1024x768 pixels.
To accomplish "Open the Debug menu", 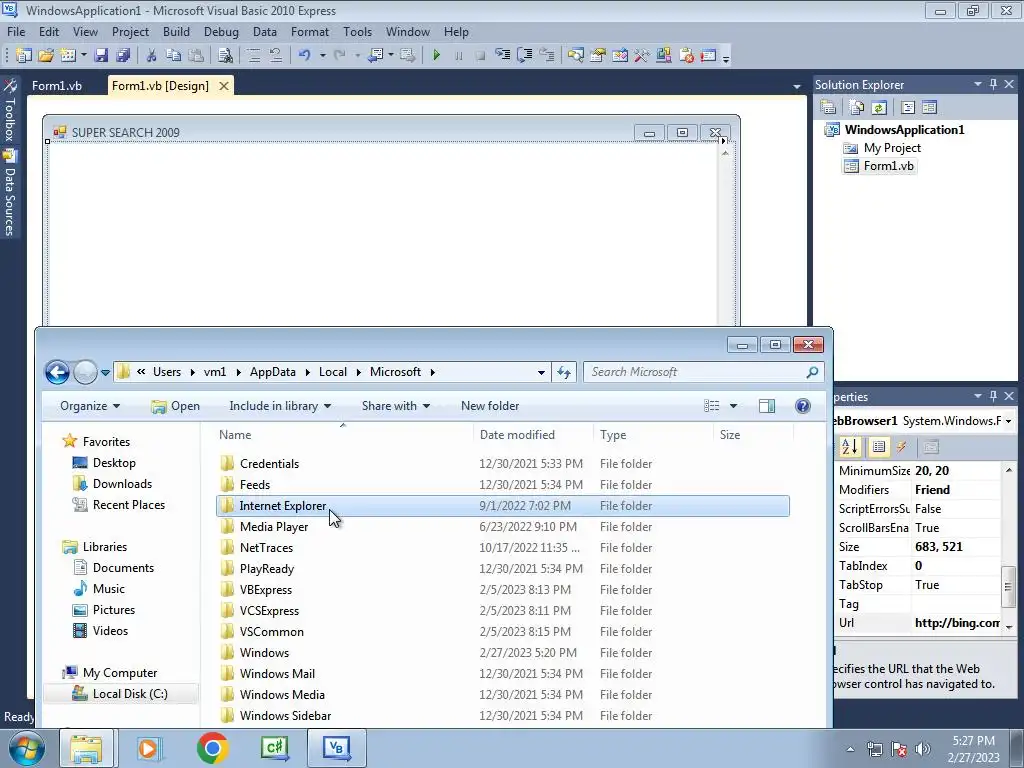I will (x=221, y=31).
